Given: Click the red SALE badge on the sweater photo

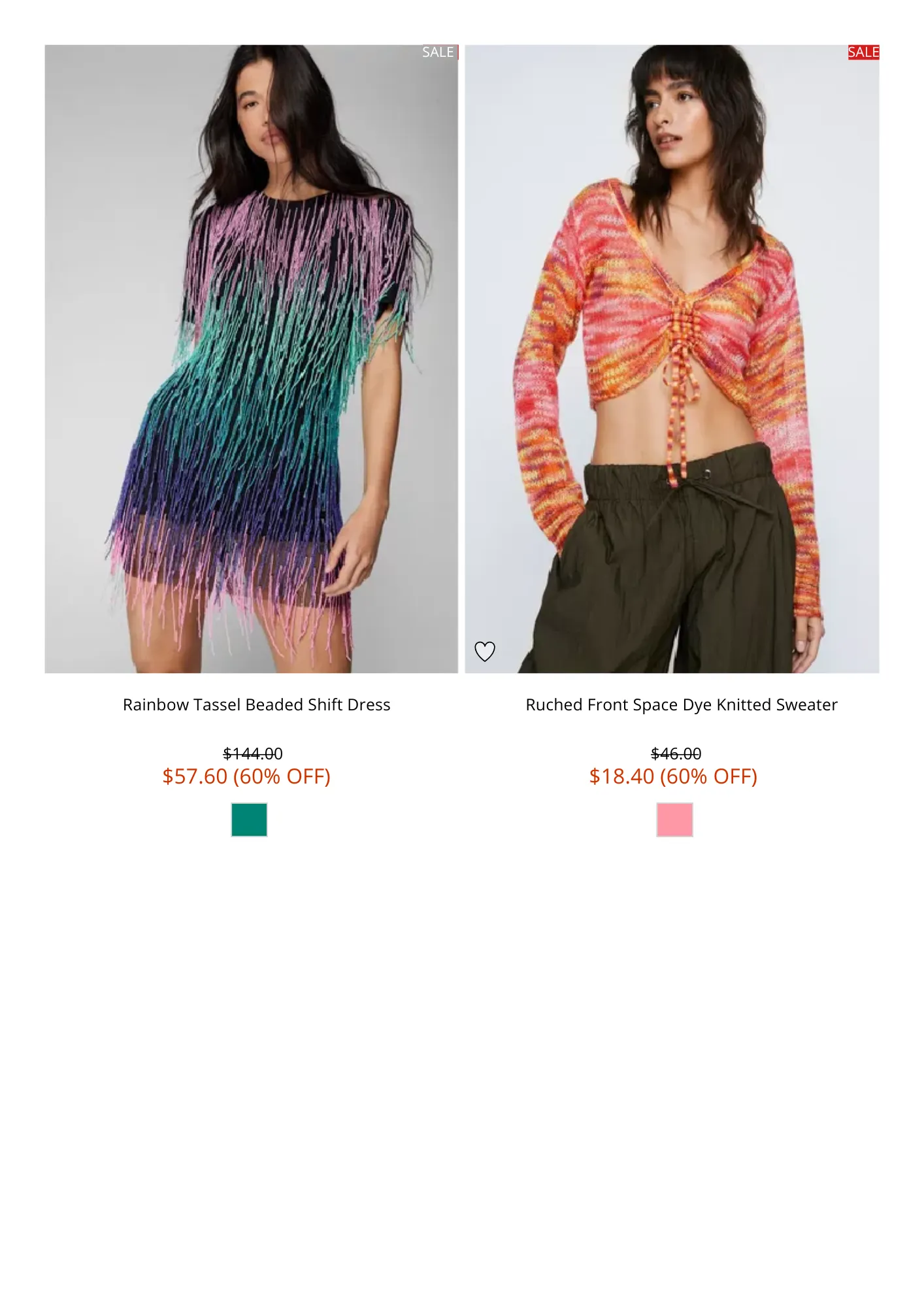Looking at the screenshot, I should pos(863,52).
